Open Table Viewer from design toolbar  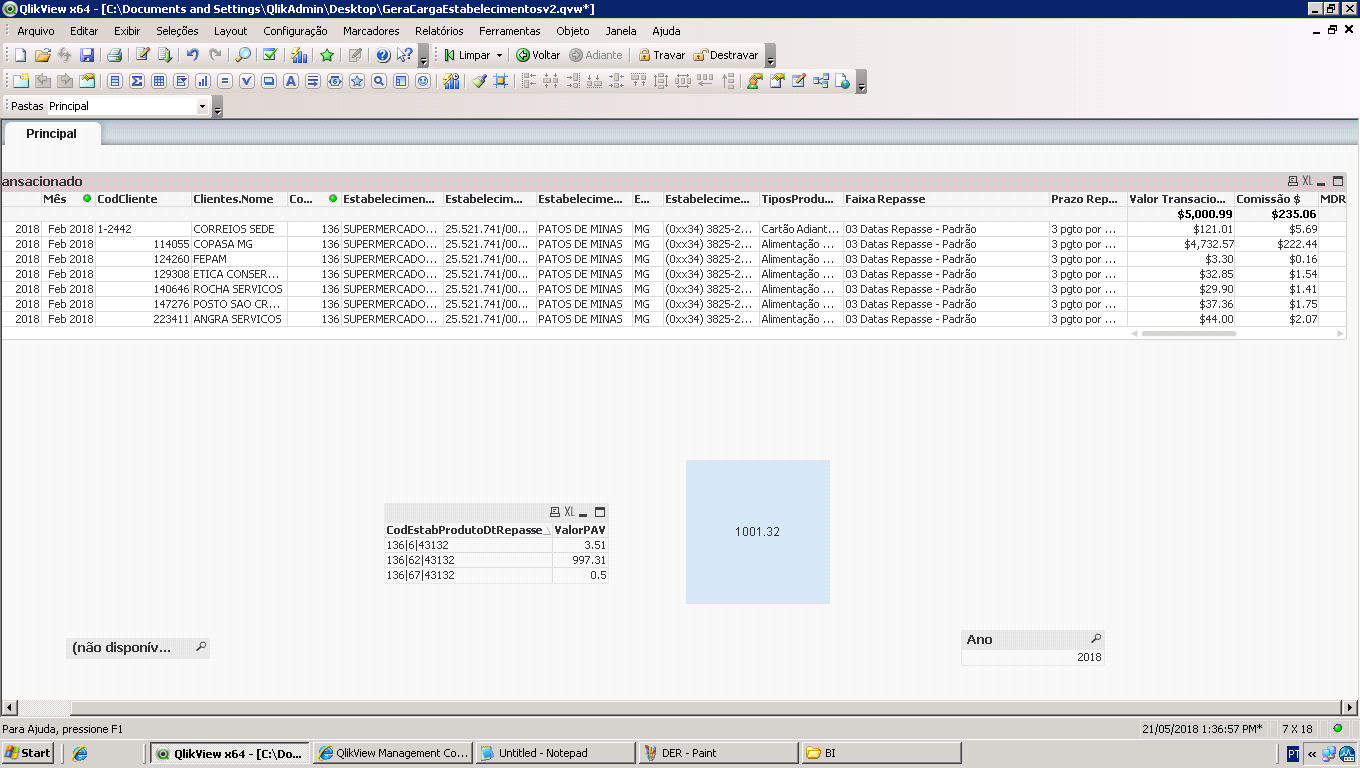click(x=821, y=81)
